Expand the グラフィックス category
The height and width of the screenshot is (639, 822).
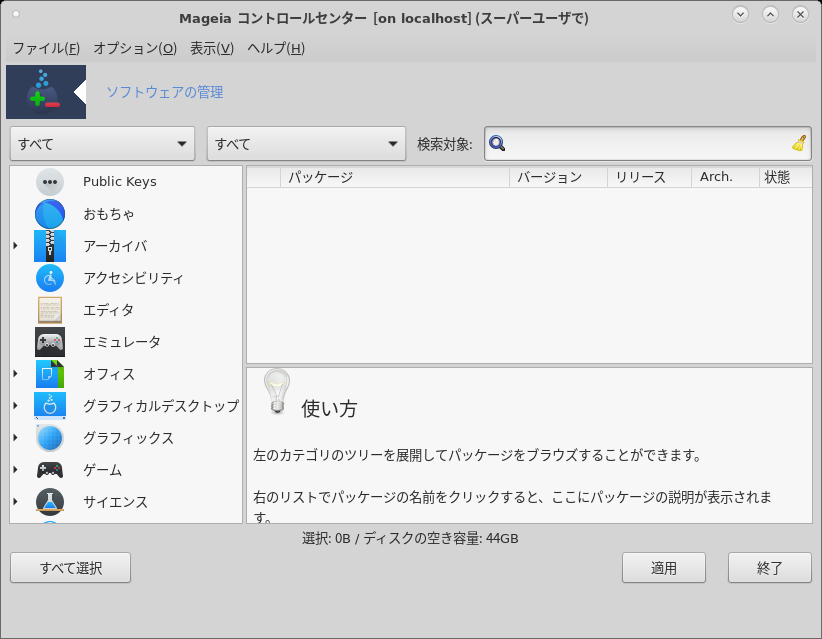pyautogui.click(x=15, y=437)
